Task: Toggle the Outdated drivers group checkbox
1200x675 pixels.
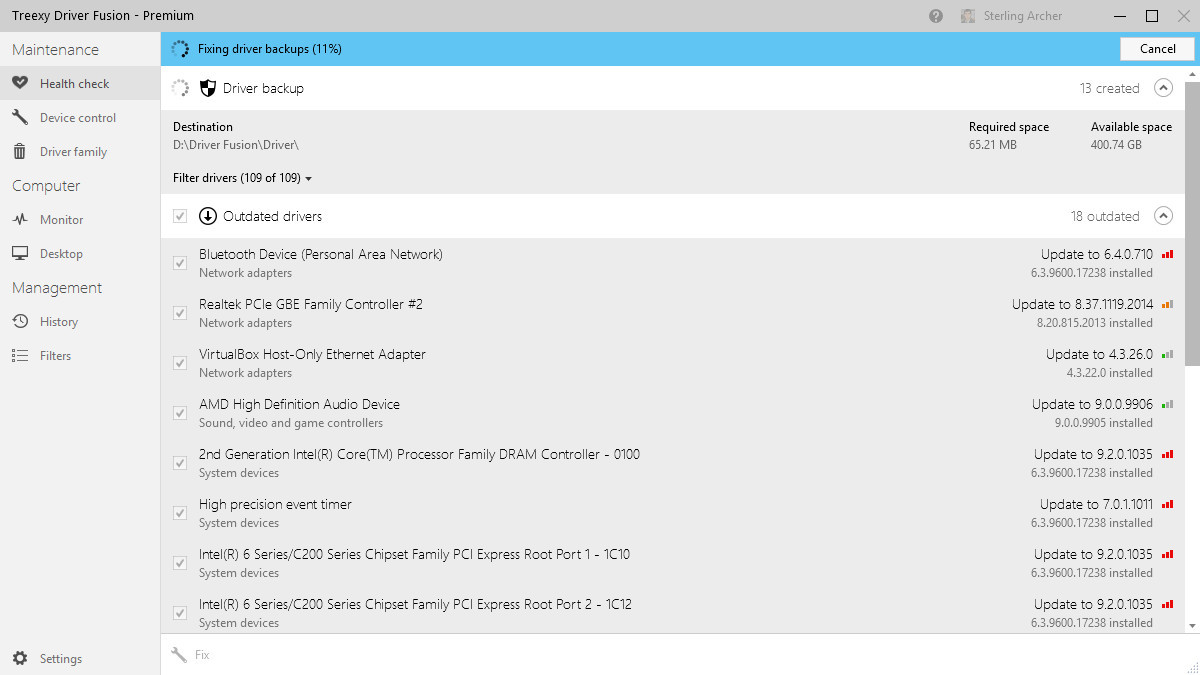Action: [x=180, y=216]
